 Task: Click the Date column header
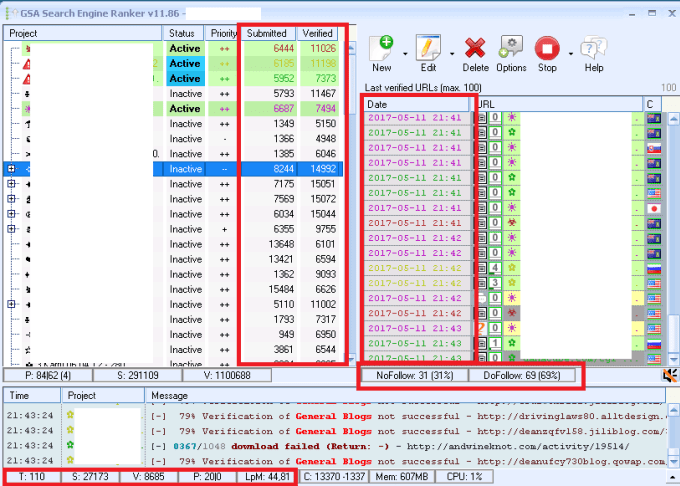(x=415, y=104)
